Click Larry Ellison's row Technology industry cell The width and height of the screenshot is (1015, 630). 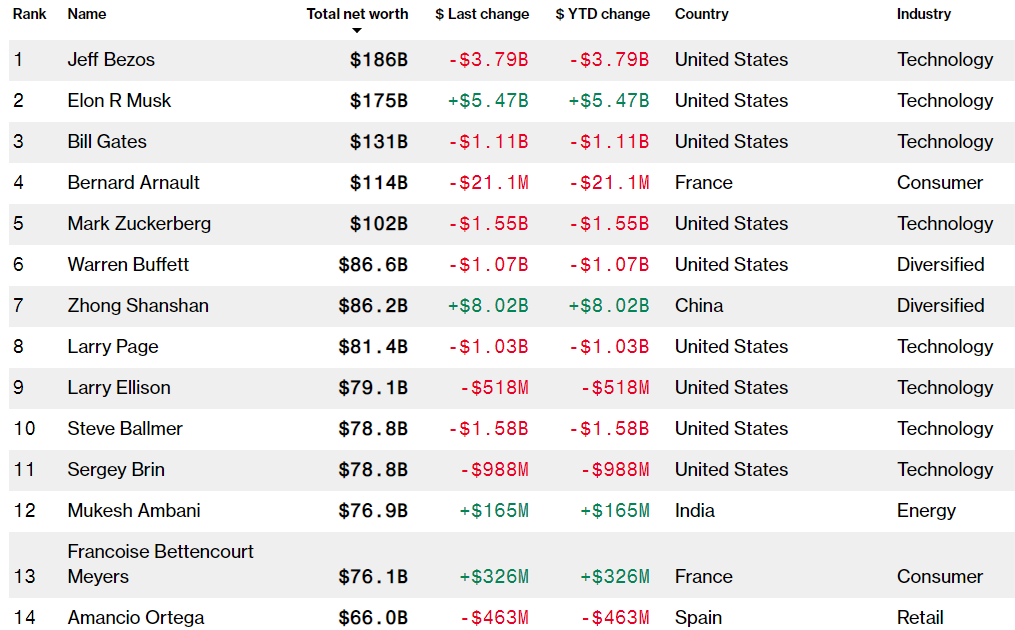[x=945, y=388]
